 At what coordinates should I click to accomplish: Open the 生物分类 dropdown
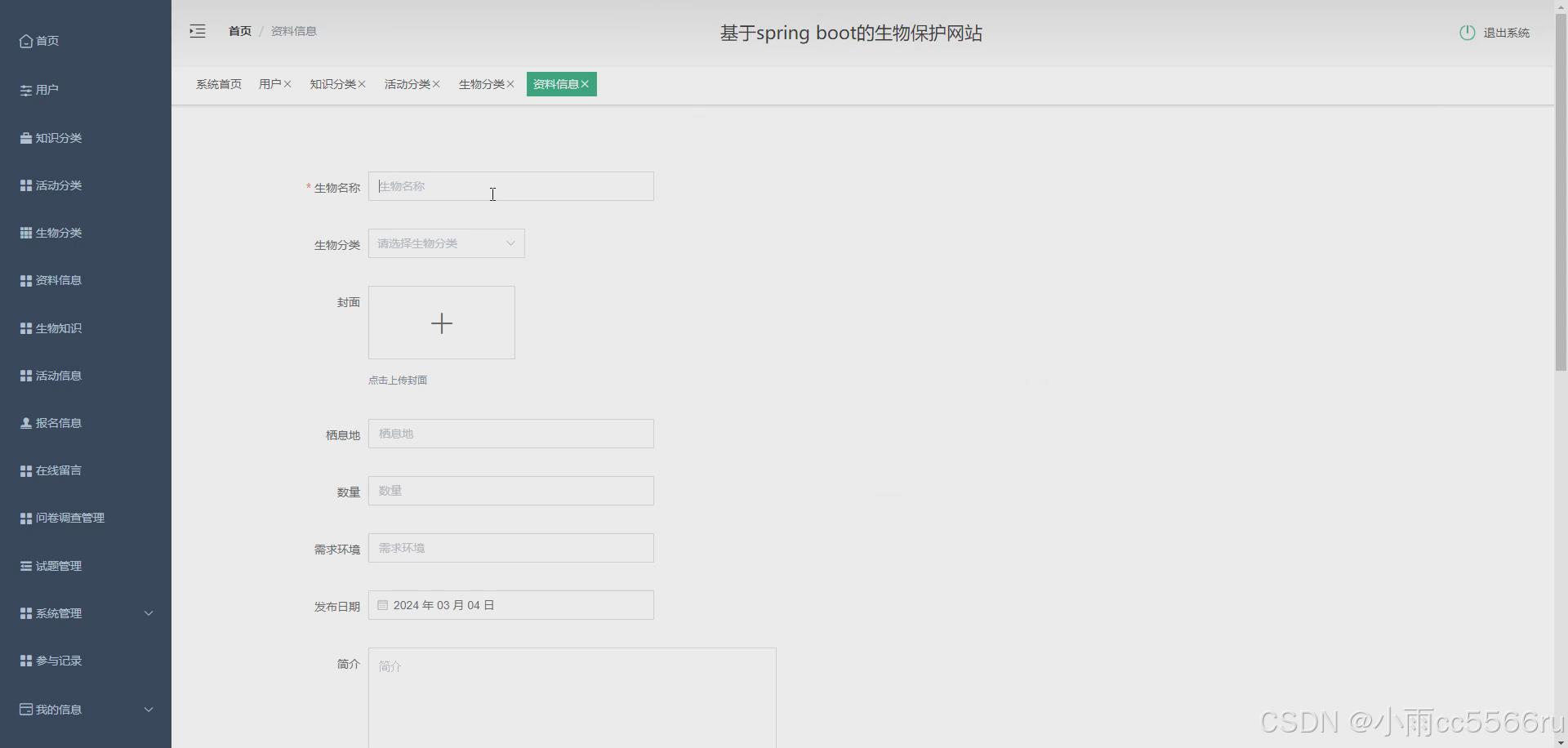(447, 243)
